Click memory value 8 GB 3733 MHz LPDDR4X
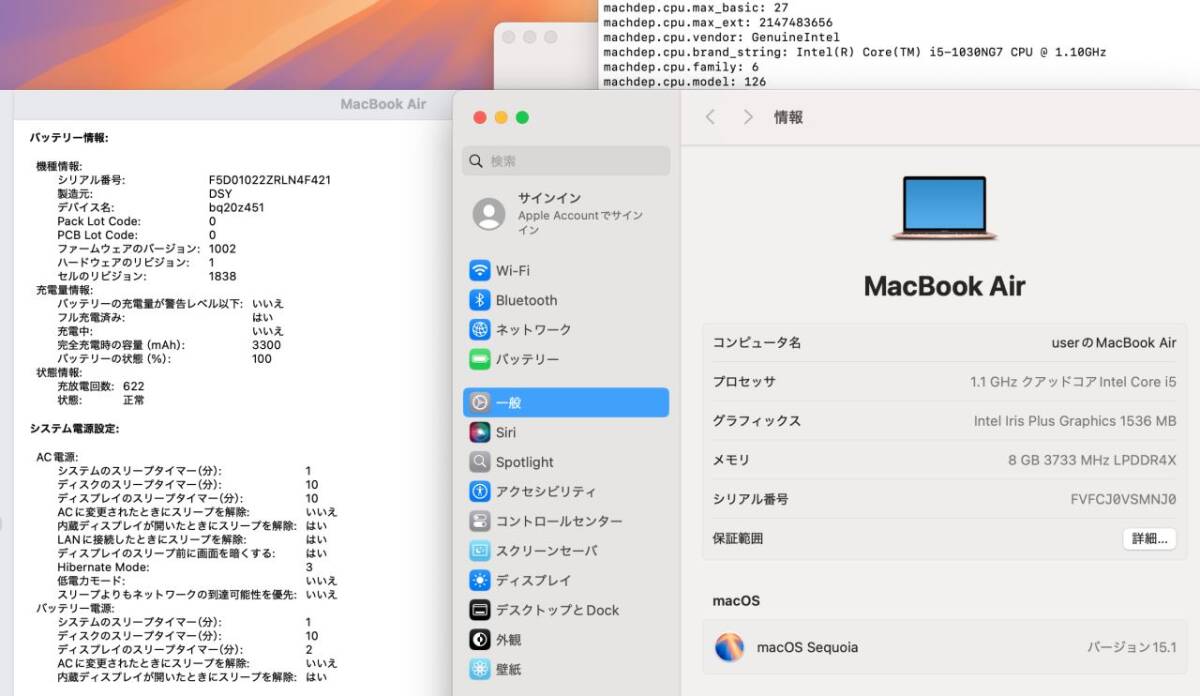The width and height of the screenshot is (1200, 696). 1092,460
